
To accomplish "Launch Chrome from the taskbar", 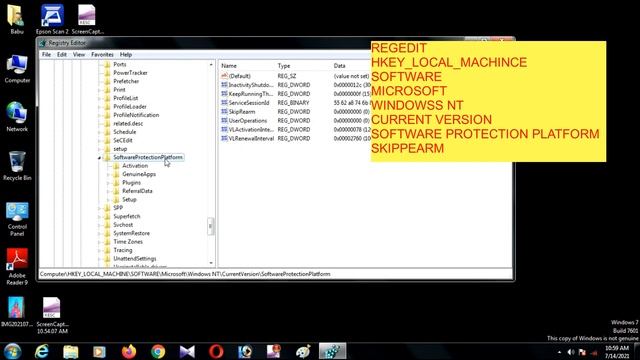I will 158,351.
